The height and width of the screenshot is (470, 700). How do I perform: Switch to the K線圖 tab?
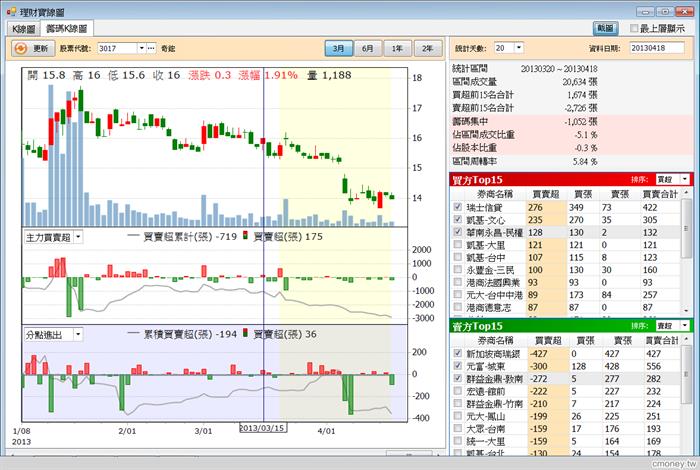(x=24, y=29)
